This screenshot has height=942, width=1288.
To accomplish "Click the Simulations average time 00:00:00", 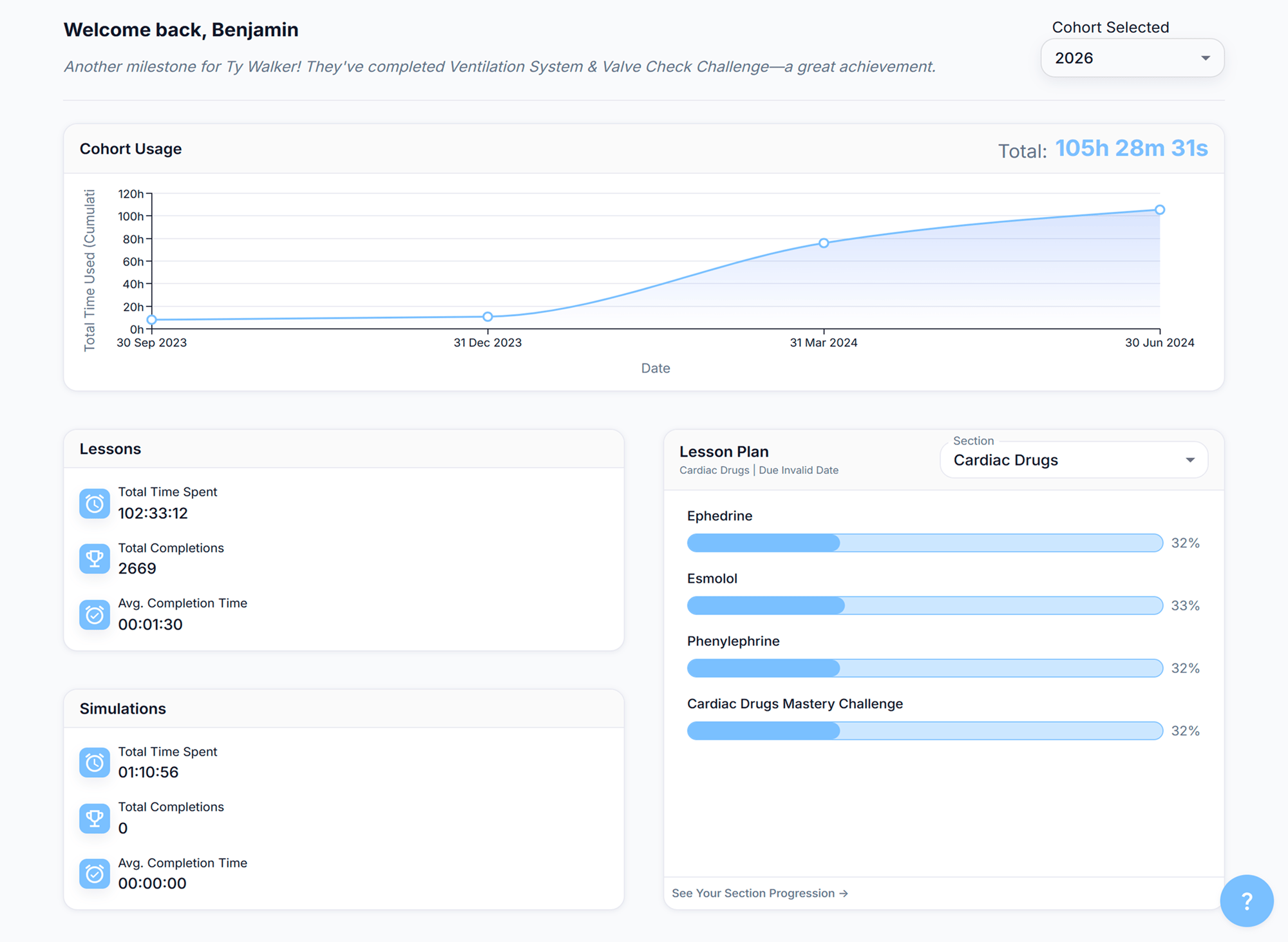I will pos(153,883).
